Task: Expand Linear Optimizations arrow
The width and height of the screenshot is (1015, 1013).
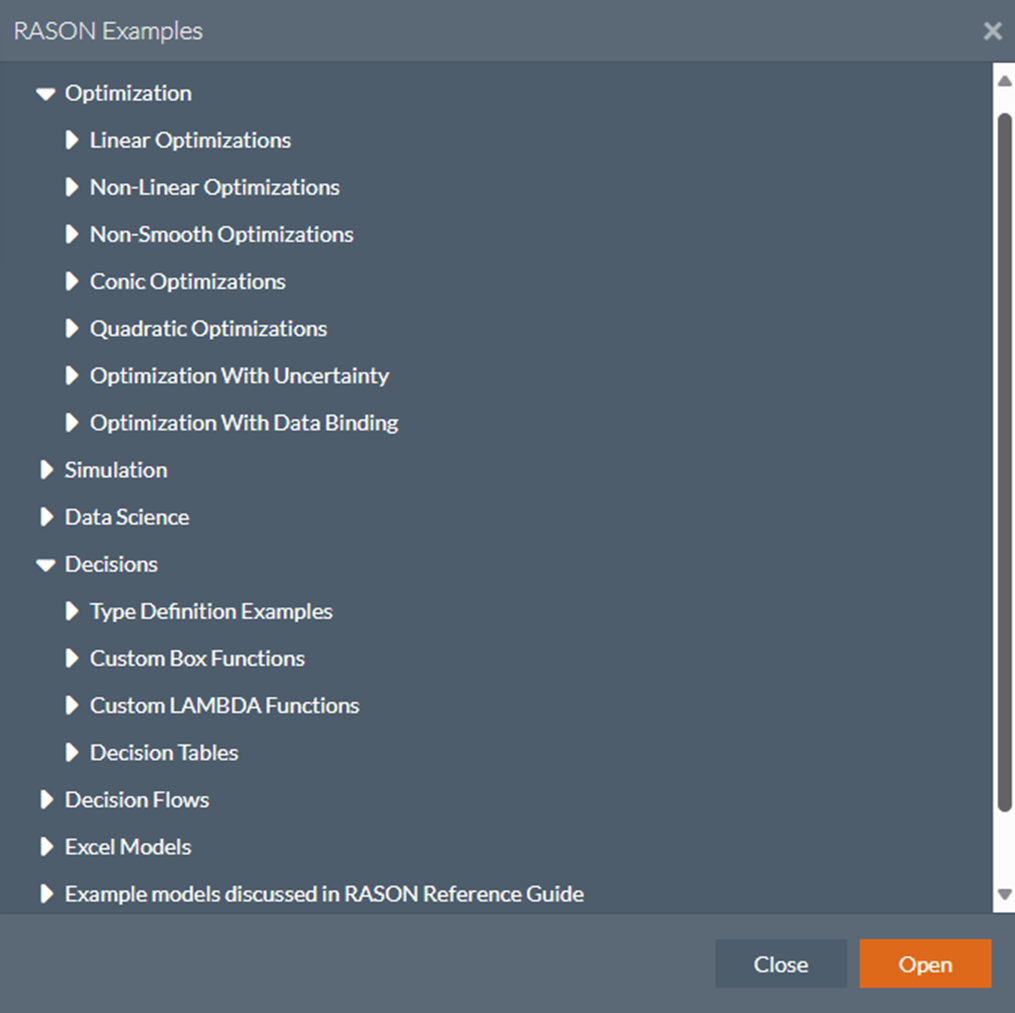Action: [x=71, y=140]
